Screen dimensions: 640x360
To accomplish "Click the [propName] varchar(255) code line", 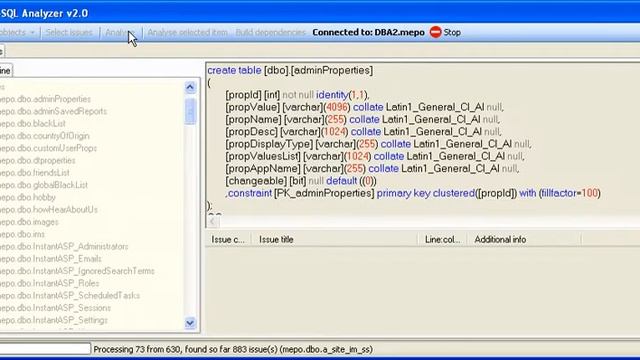I will coord(362,120).
